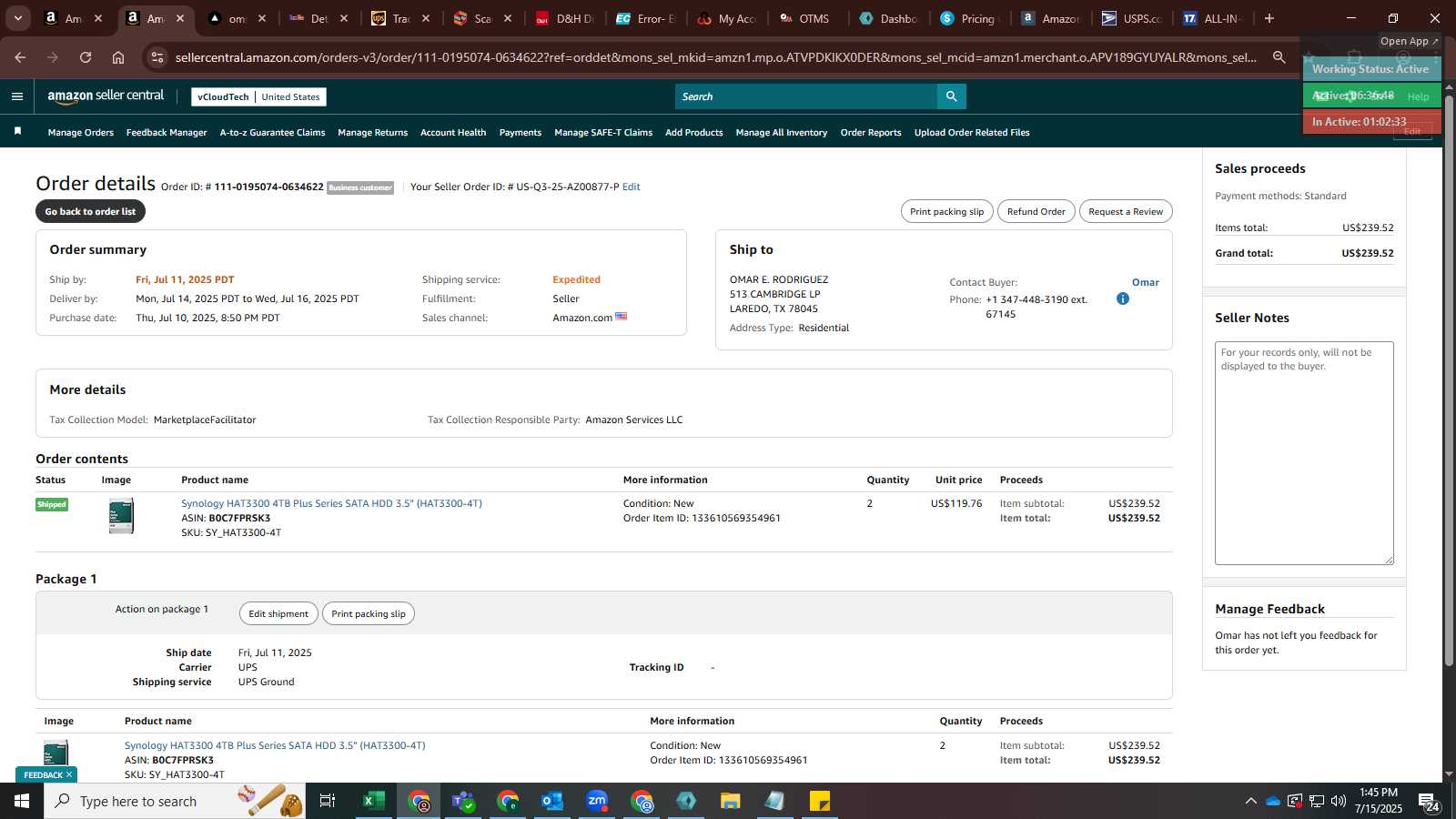Open Order Reports in the navigation bar
1456x819 pixels.
point(871,133)
